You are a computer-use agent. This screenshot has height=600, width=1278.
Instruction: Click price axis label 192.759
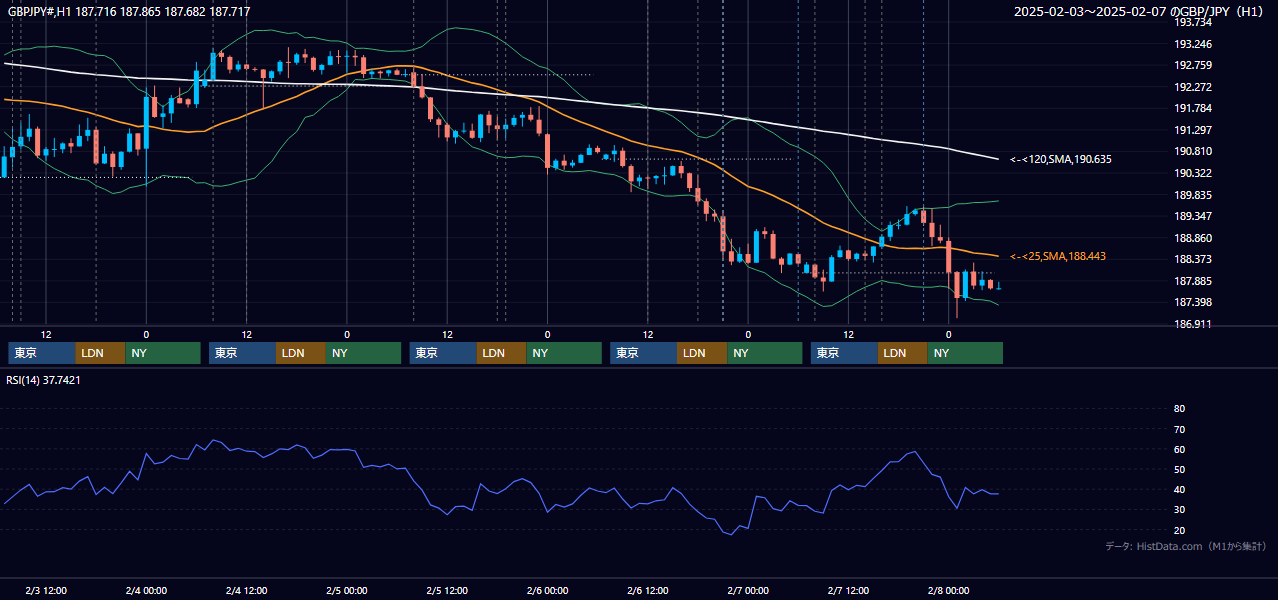(1193, 66)
